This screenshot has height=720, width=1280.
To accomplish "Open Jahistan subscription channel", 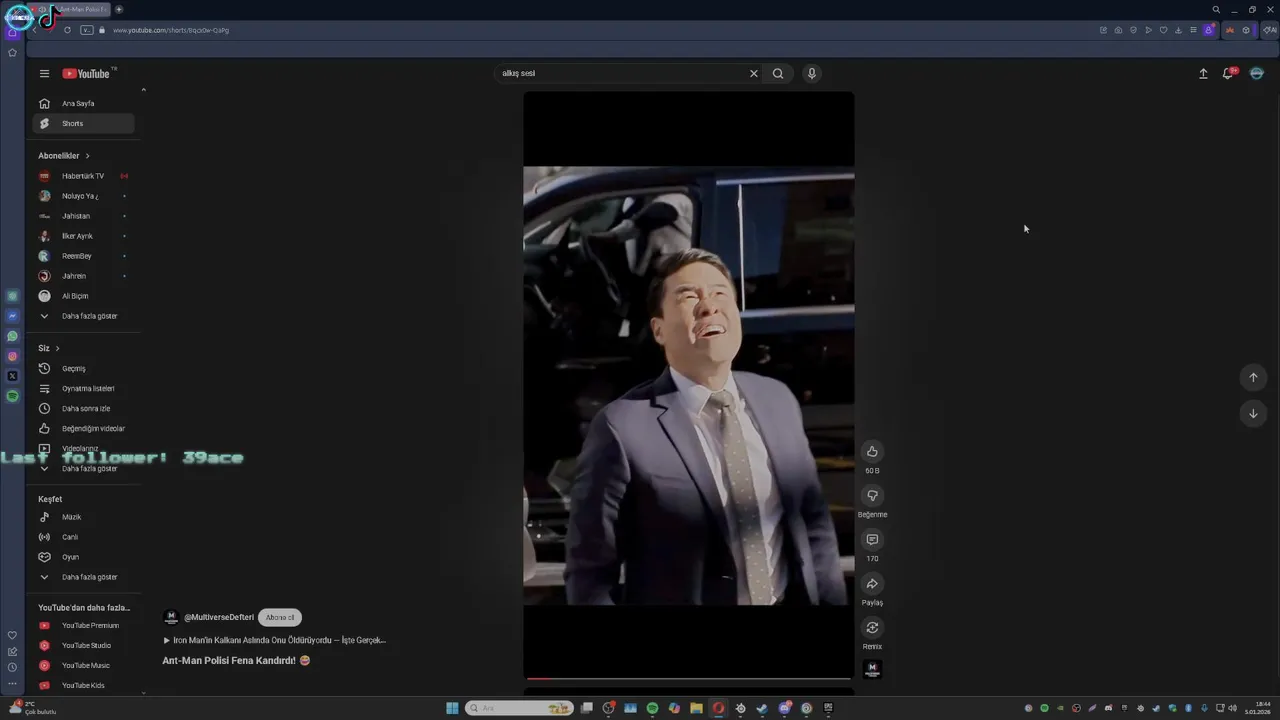I will coord(83,216).
